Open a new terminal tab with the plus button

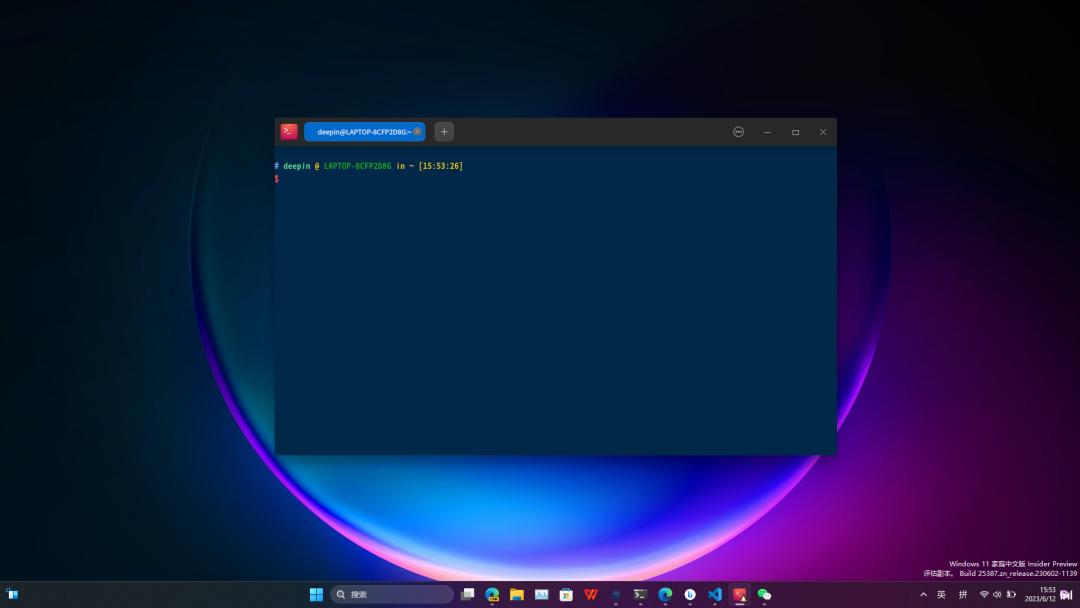[x=443, y=131]
